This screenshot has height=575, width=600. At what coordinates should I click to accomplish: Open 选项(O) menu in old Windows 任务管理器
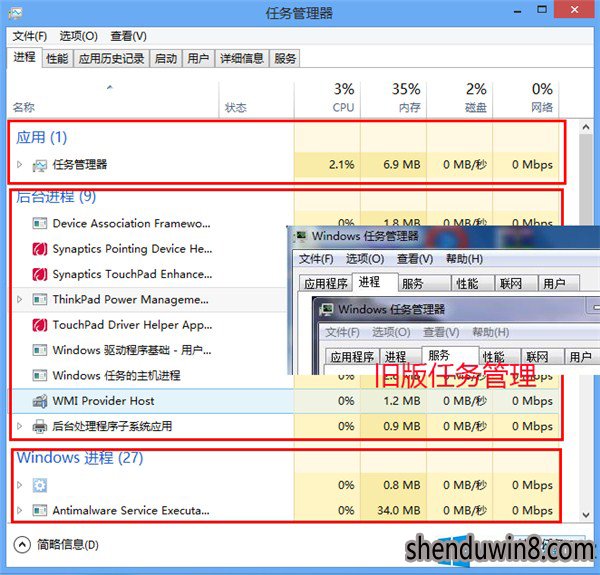coord(365,259)
